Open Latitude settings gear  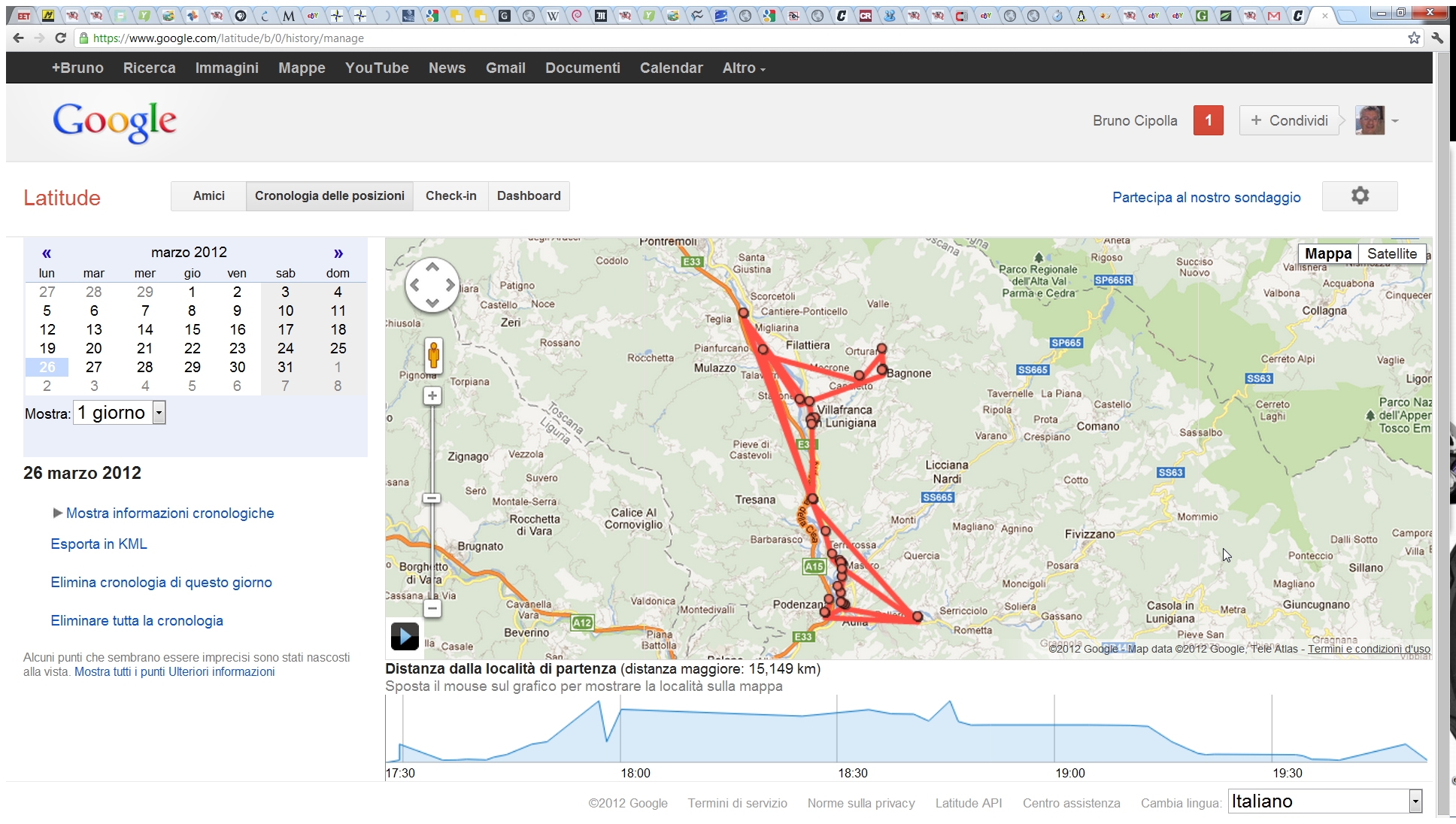pyautogui.click(x=1360, y=196)
